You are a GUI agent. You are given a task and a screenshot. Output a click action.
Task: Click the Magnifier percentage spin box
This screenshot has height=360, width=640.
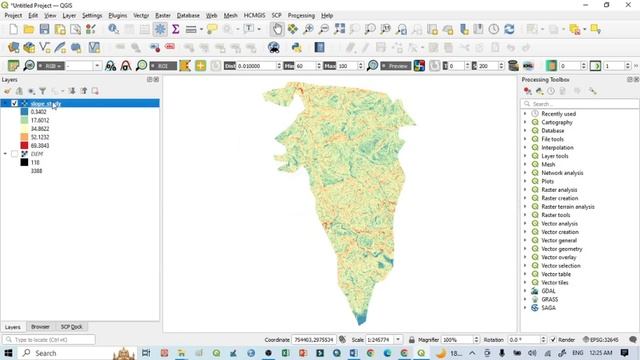(x=460, y=340)
